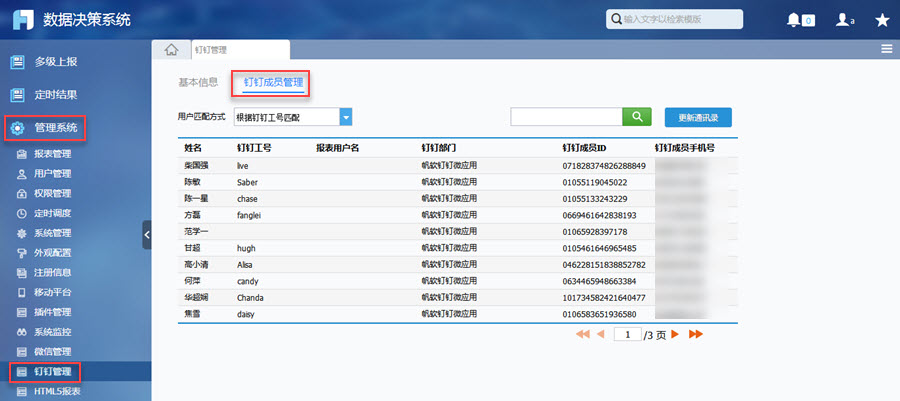Click the member search input box

pyautogui.click(x=567, y=116)
